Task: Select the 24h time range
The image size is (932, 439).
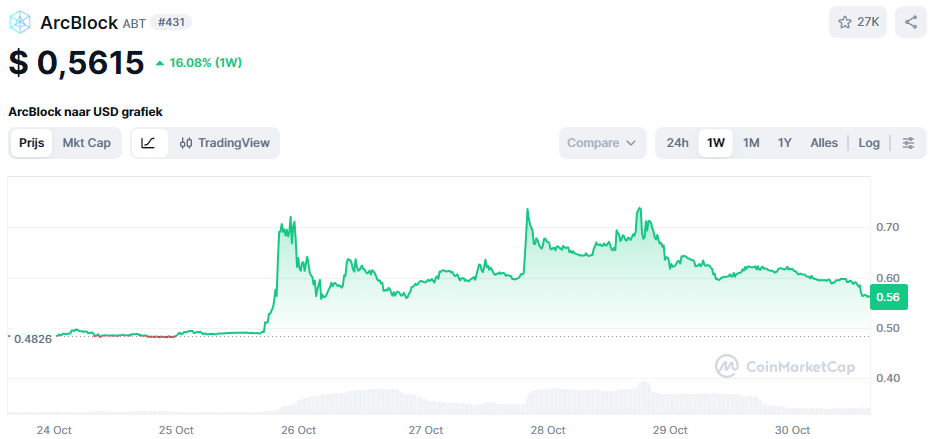Action: click(678, 143)
